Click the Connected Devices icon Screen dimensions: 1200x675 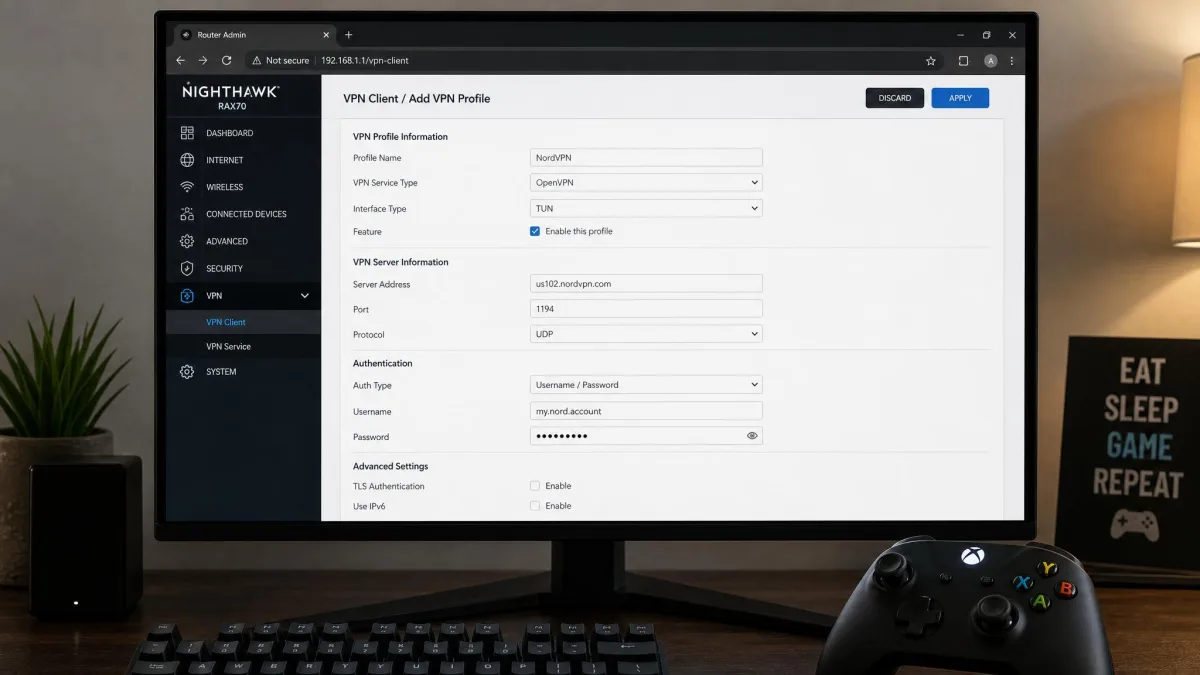[187, 214]
